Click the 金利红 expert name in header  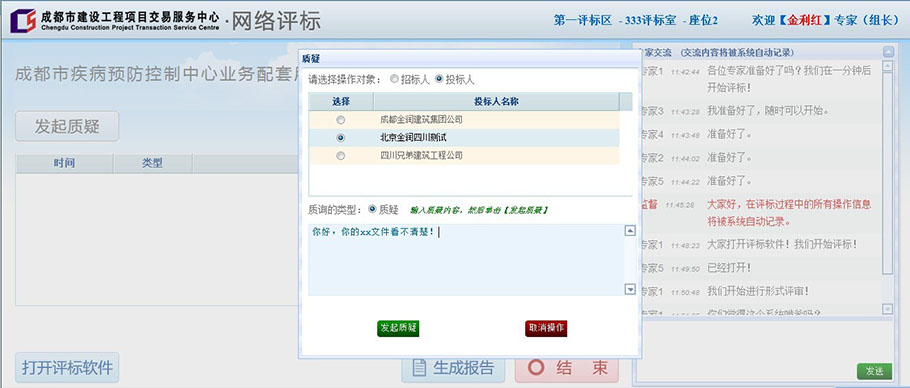point(804,20)
